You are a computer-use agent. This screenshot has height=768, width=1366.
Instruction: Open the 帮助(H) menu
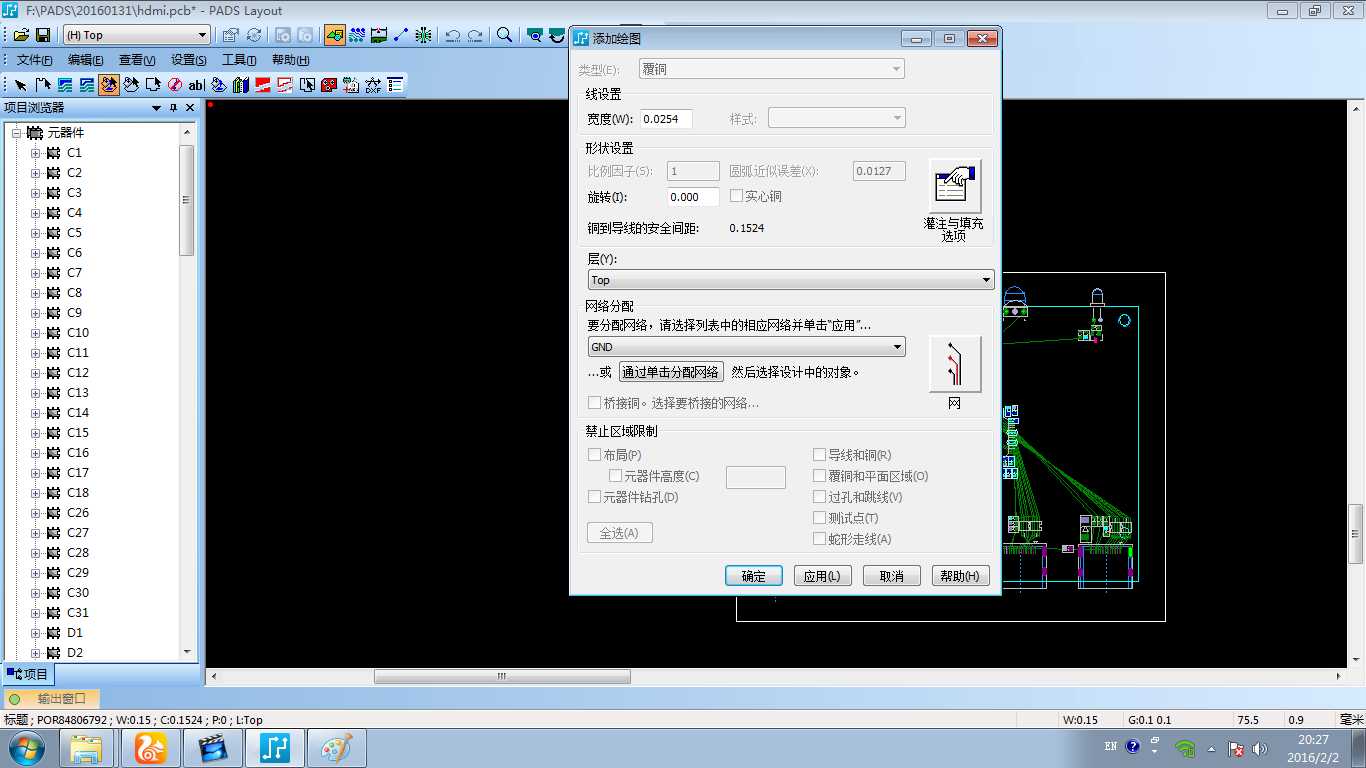point(291,60)
